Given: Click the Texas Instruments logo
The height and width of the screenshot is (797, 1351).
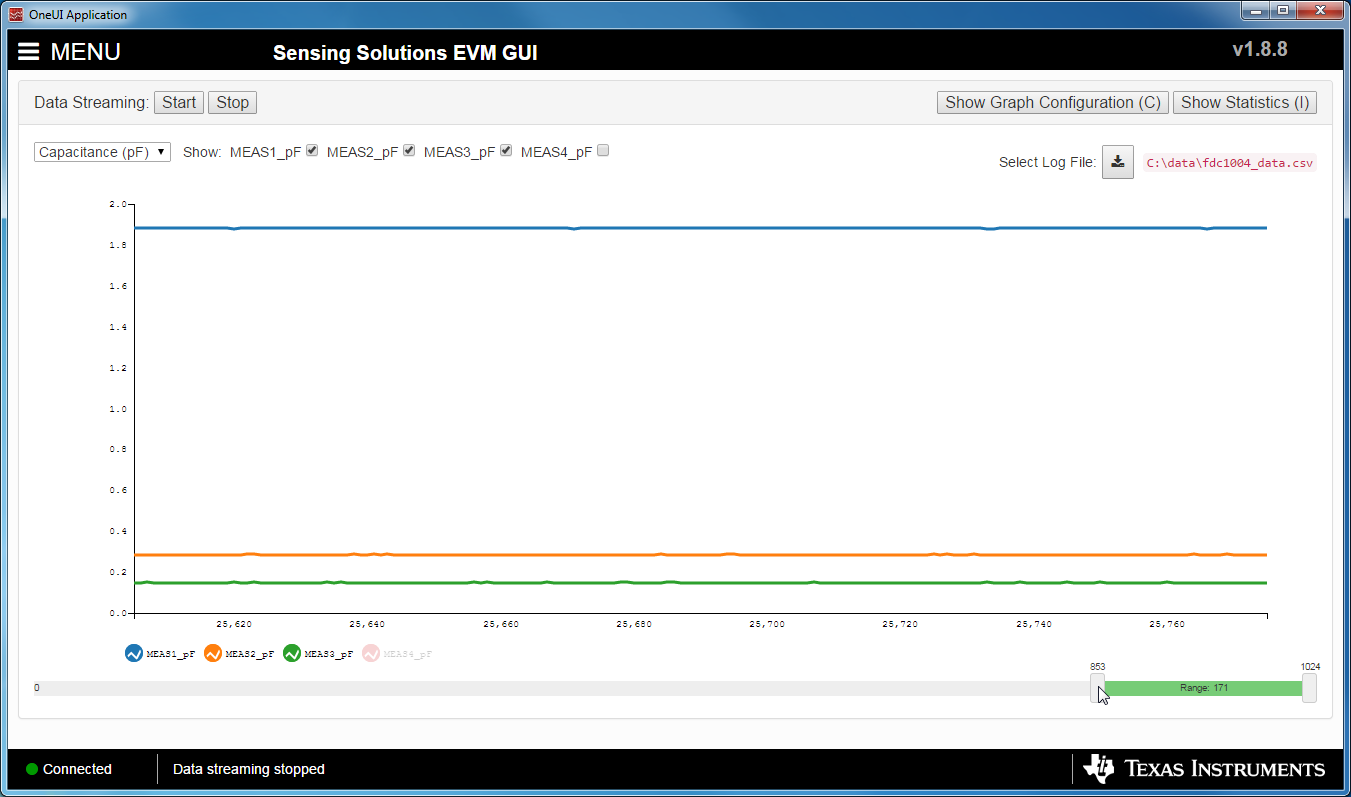Looking at the screenshot, I should click(1203, 768).
